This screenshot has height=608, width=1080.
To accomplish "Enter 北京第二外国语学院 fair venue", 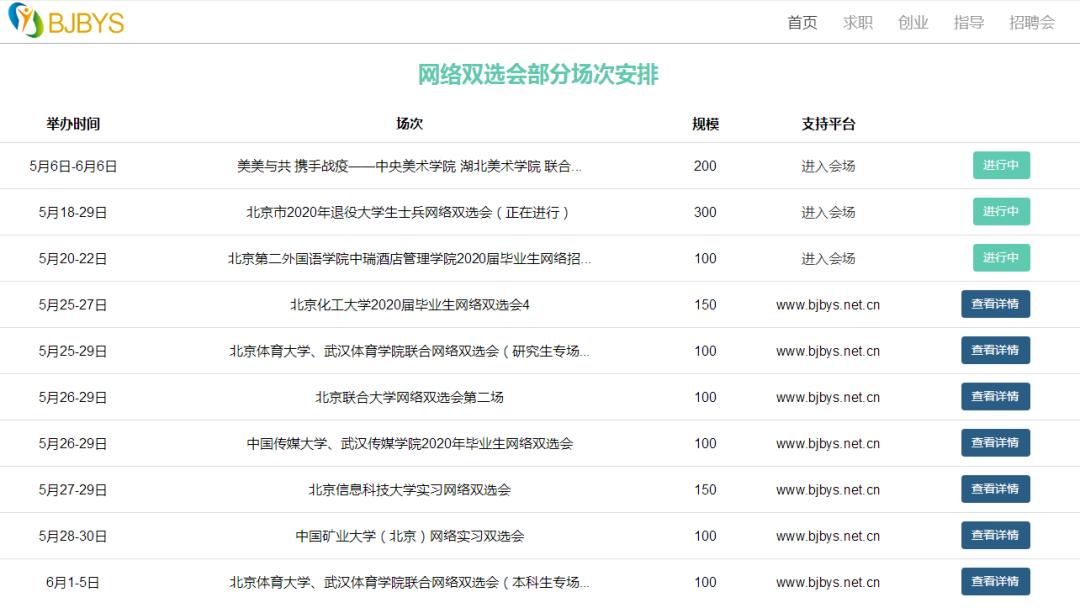I will click(x=828, y=257).
